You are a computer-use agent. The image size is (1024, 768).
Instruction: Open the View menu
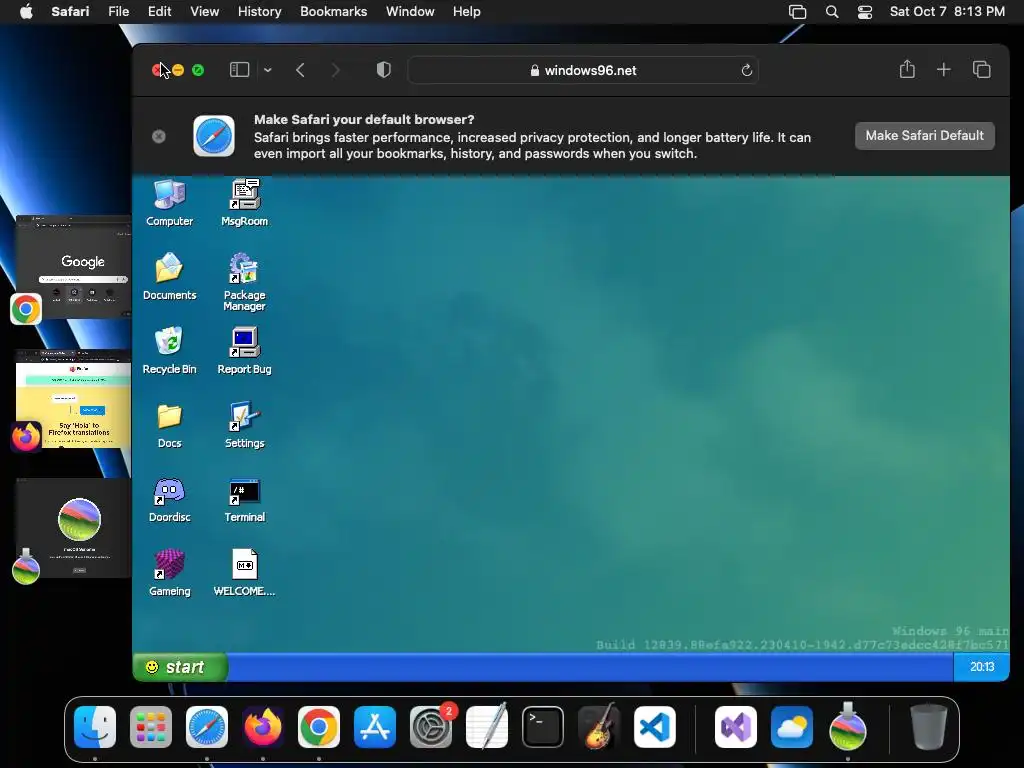click(204, 12)
